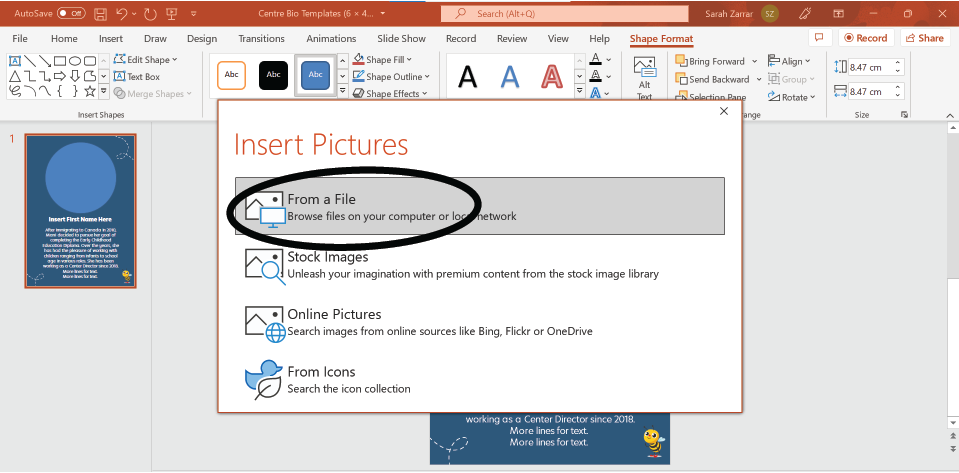The width and height of the screenshot is (959, 473).
Task: Expand the Bring Forward dropdown
Action: 752,61
